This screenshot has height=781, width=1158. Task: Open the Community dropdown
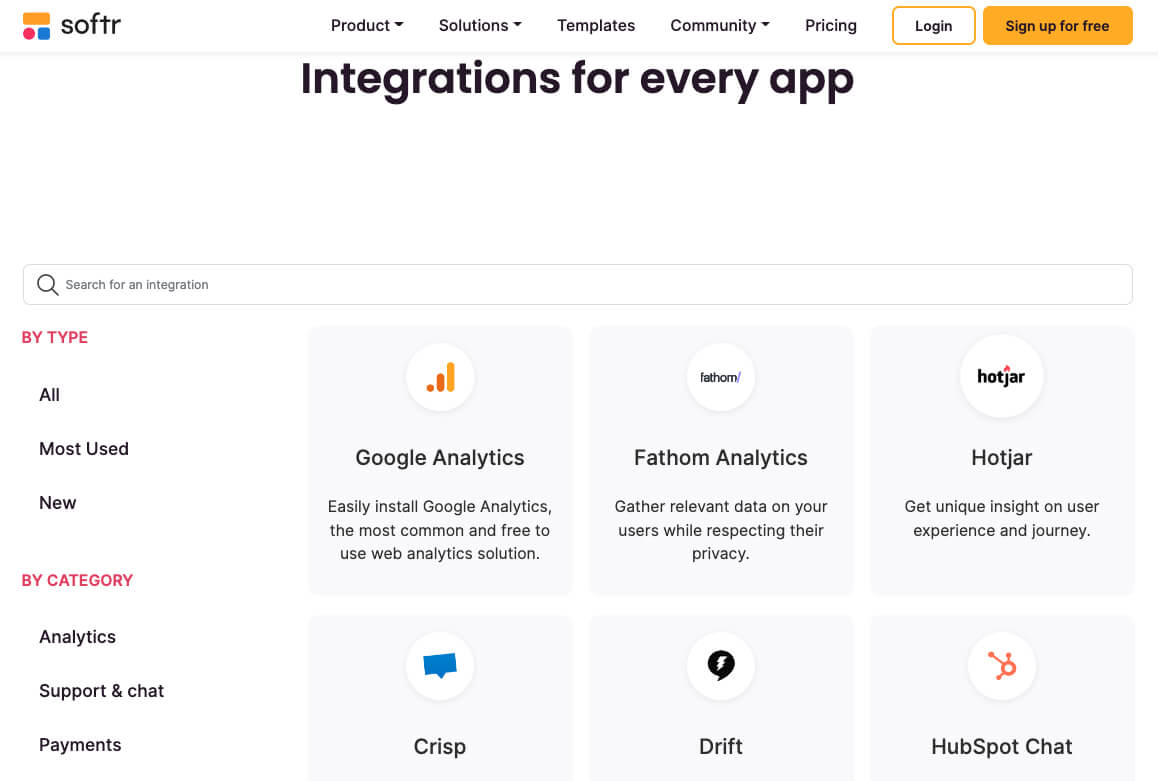[719, 25]
